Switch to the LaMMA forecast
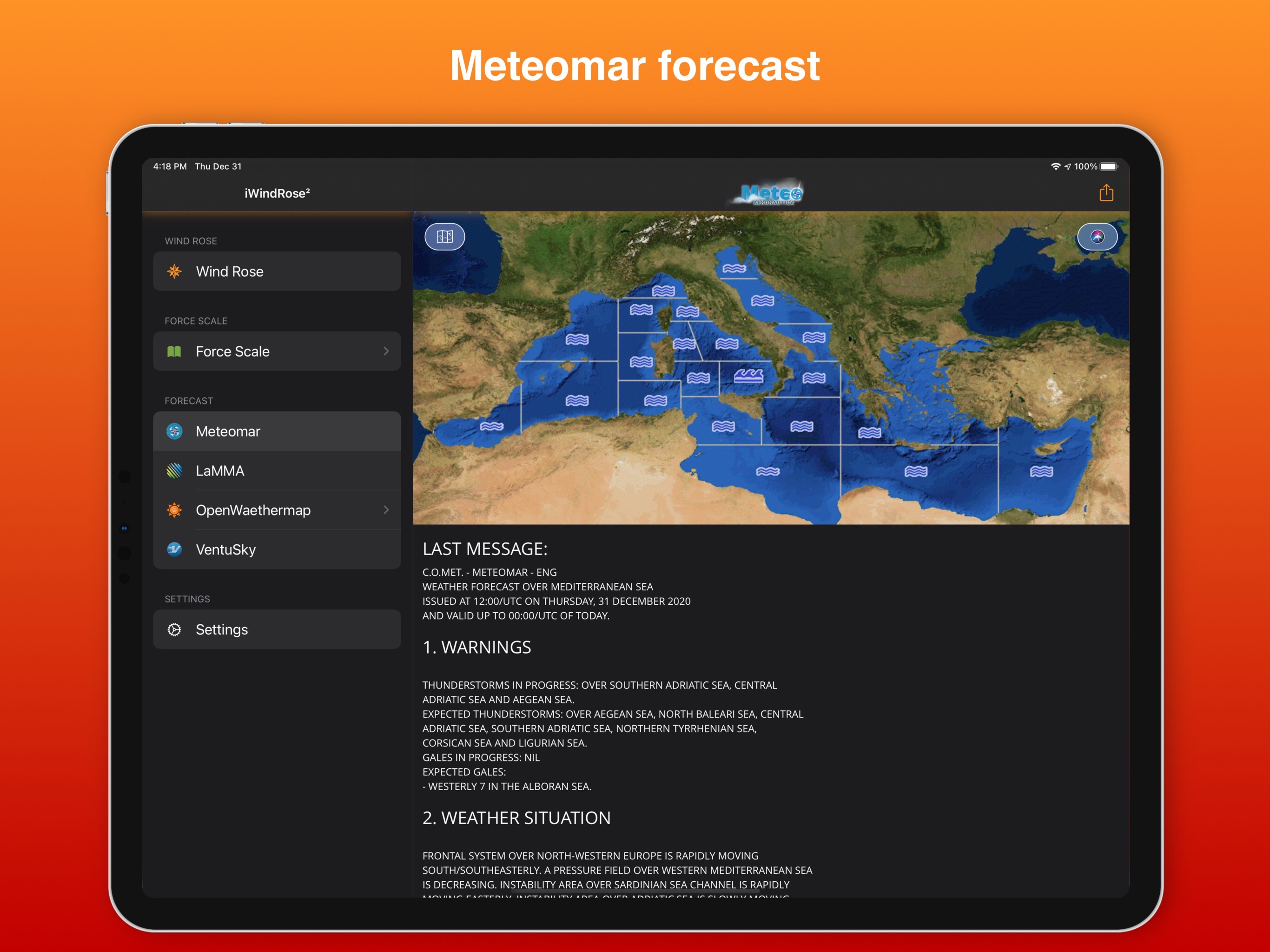This screenshot has height=952, width=1270. [x=277, y=471]
